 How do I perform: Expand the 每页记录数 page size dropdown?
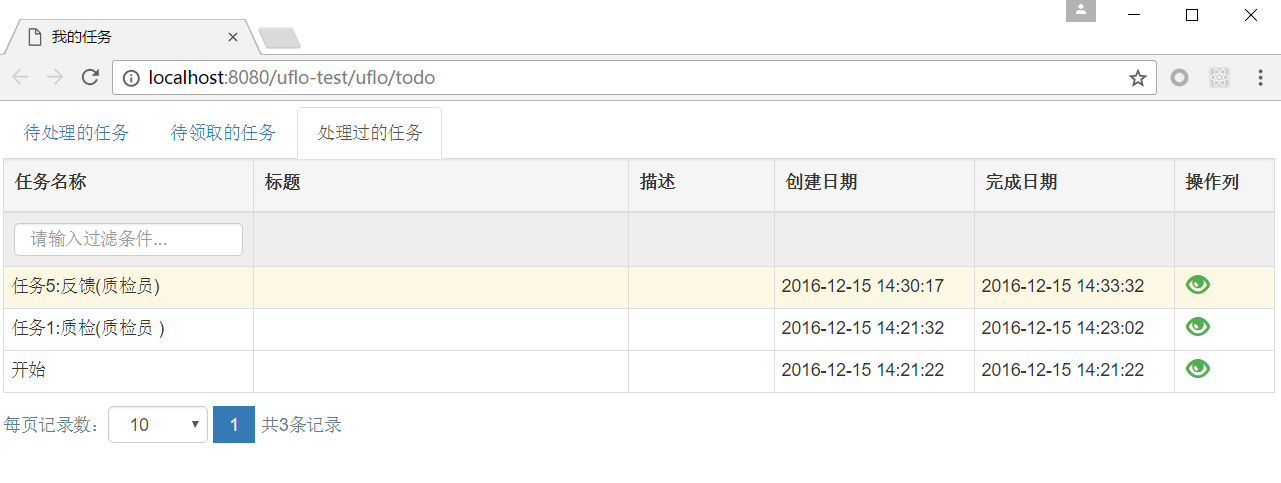pos(158,425)
